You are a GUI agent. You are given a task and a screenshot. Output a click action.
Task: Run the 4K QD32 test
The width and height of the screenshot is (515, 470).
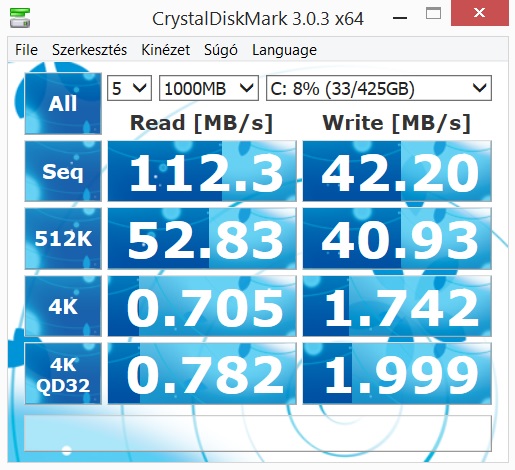pos(63,373)
